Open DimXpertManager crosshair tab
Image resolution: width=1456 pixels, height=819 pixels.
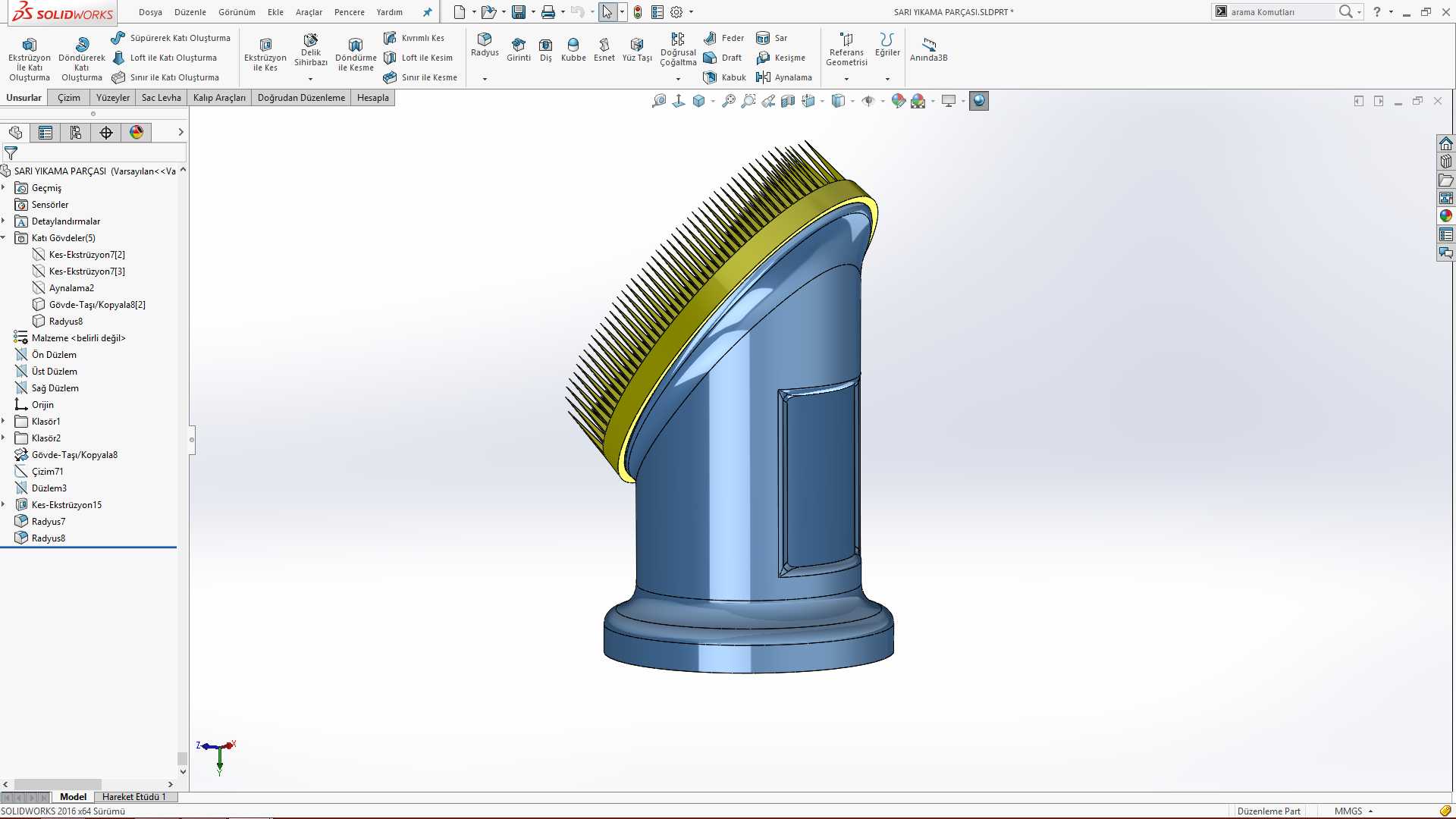(x=106, y=133)
